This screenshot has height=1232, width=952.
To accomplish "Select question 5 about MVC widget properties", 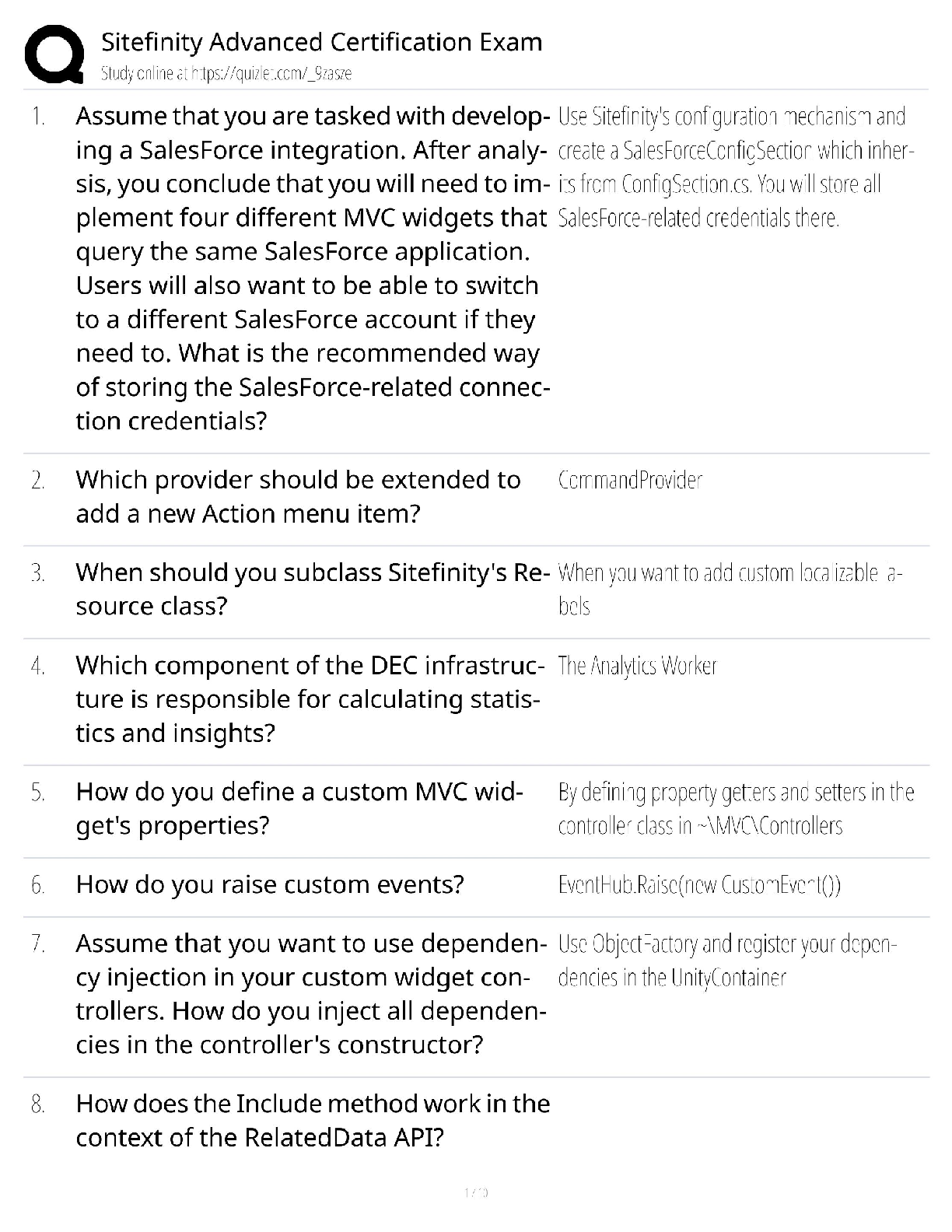I will click(299, 808).
